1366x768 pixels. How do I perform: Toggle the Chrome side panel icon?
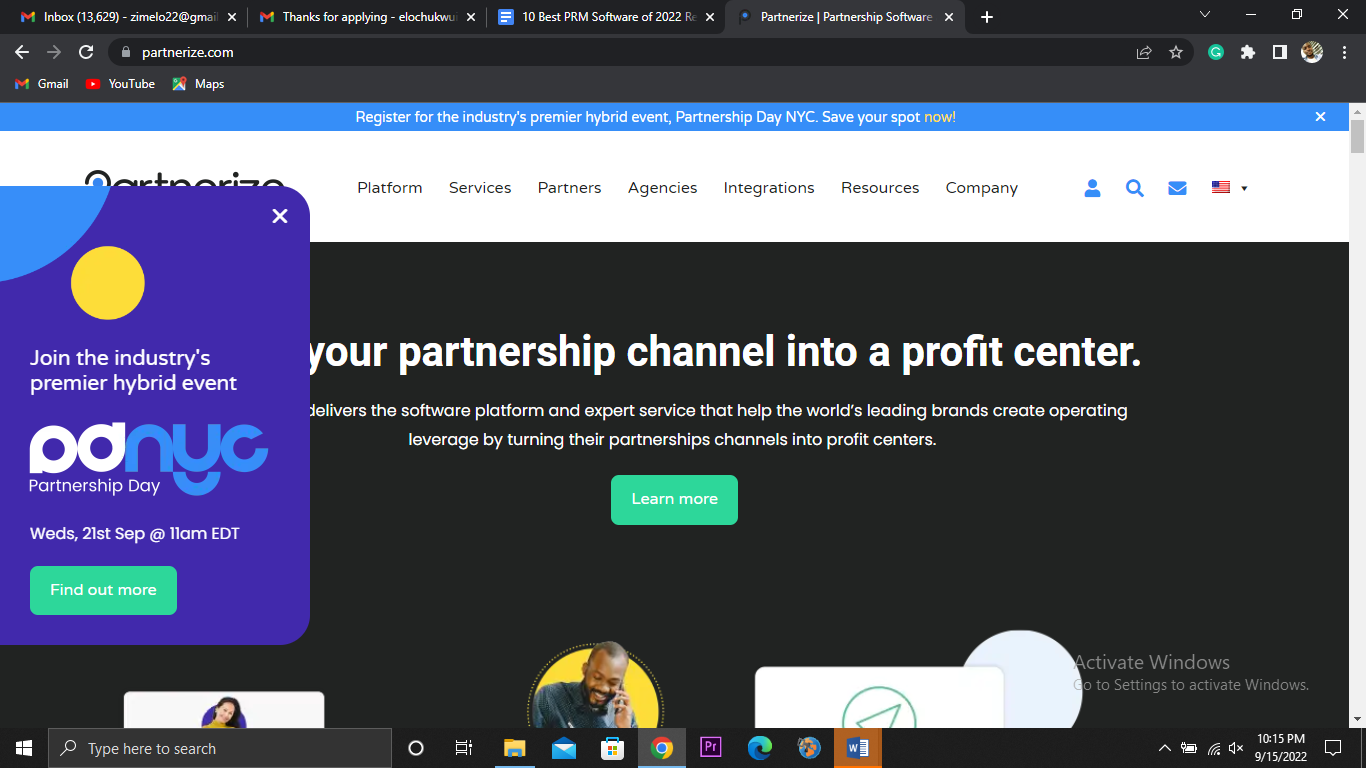tap(1280, 52)
